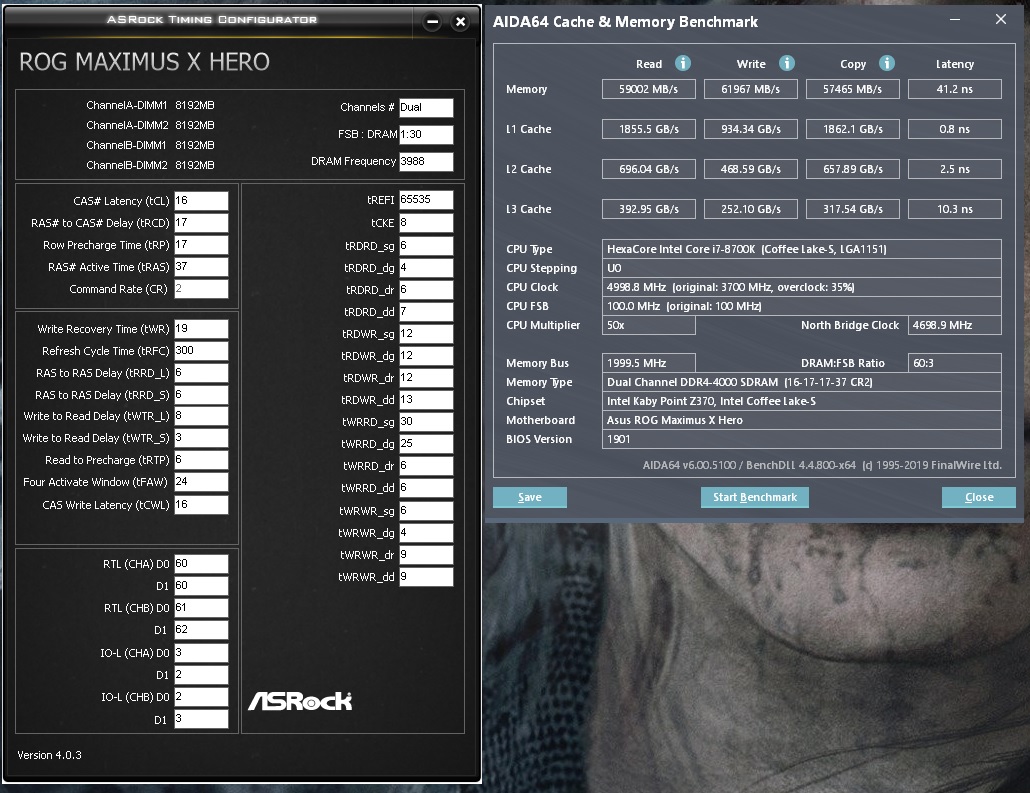Select the RTL (CHB) D0 field

tap(201, 608)
